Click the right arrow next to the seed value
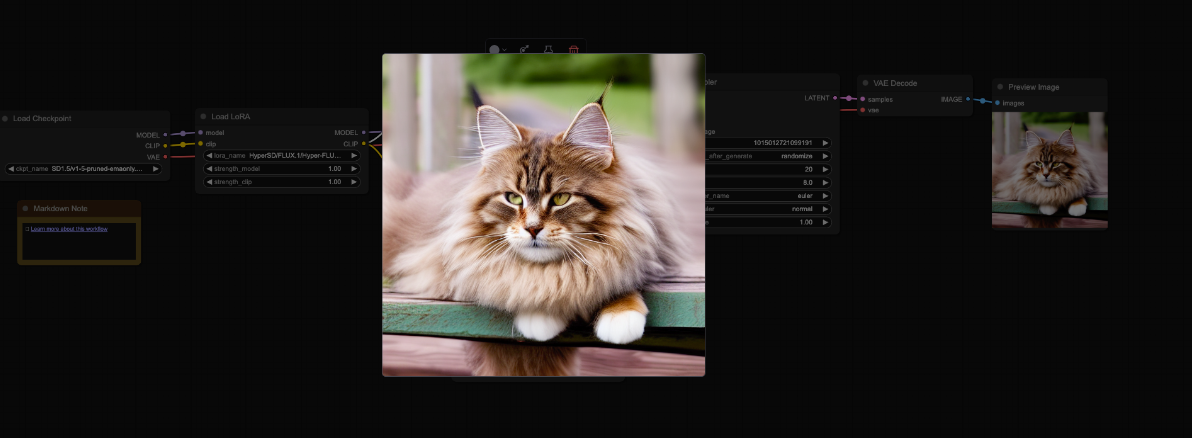Image resolution: width=1192 pixels, height=438 pixels. click(x=825, y=143)
